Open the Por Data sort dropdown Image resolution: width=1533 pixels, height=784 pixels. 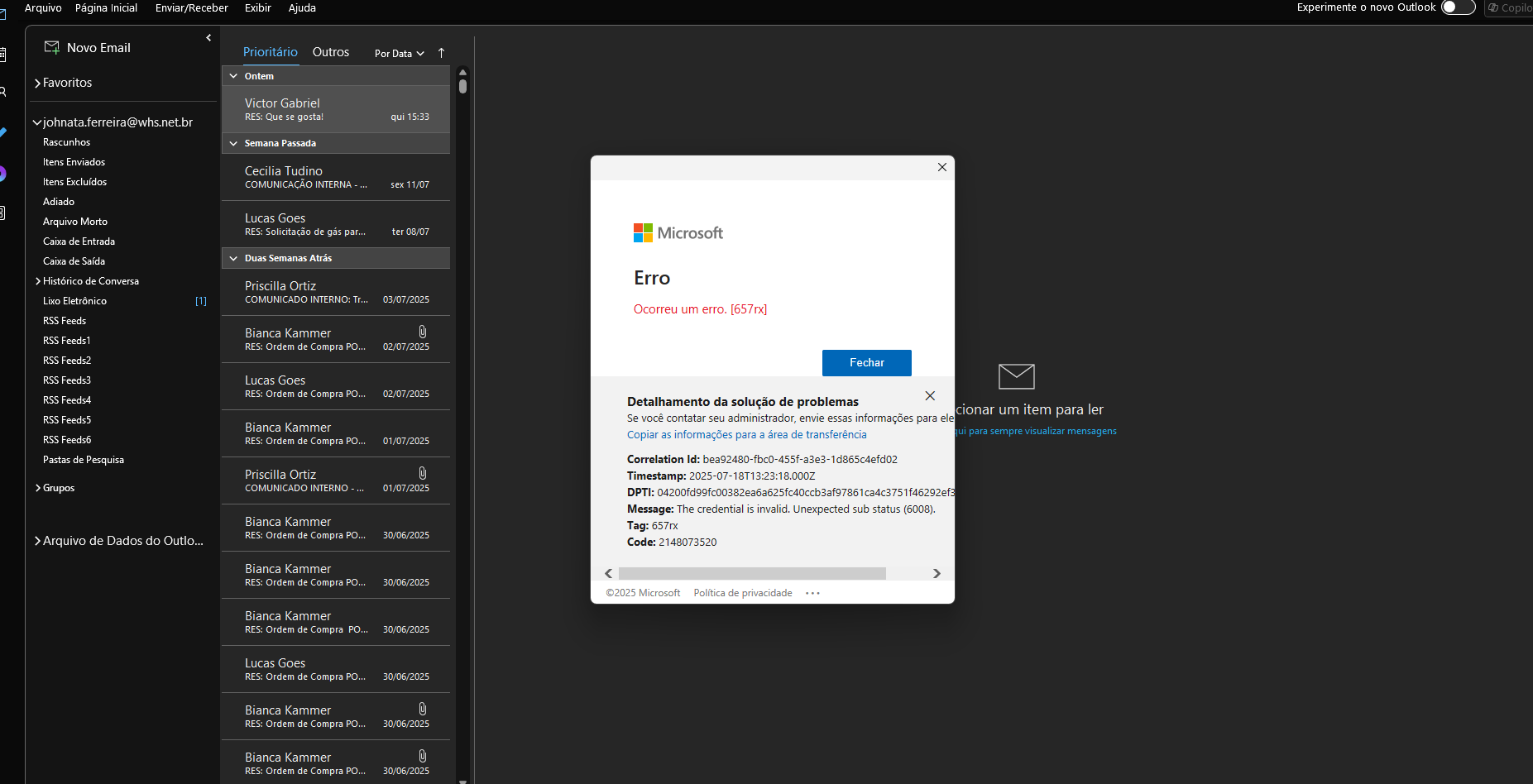[x=399, y=54]
